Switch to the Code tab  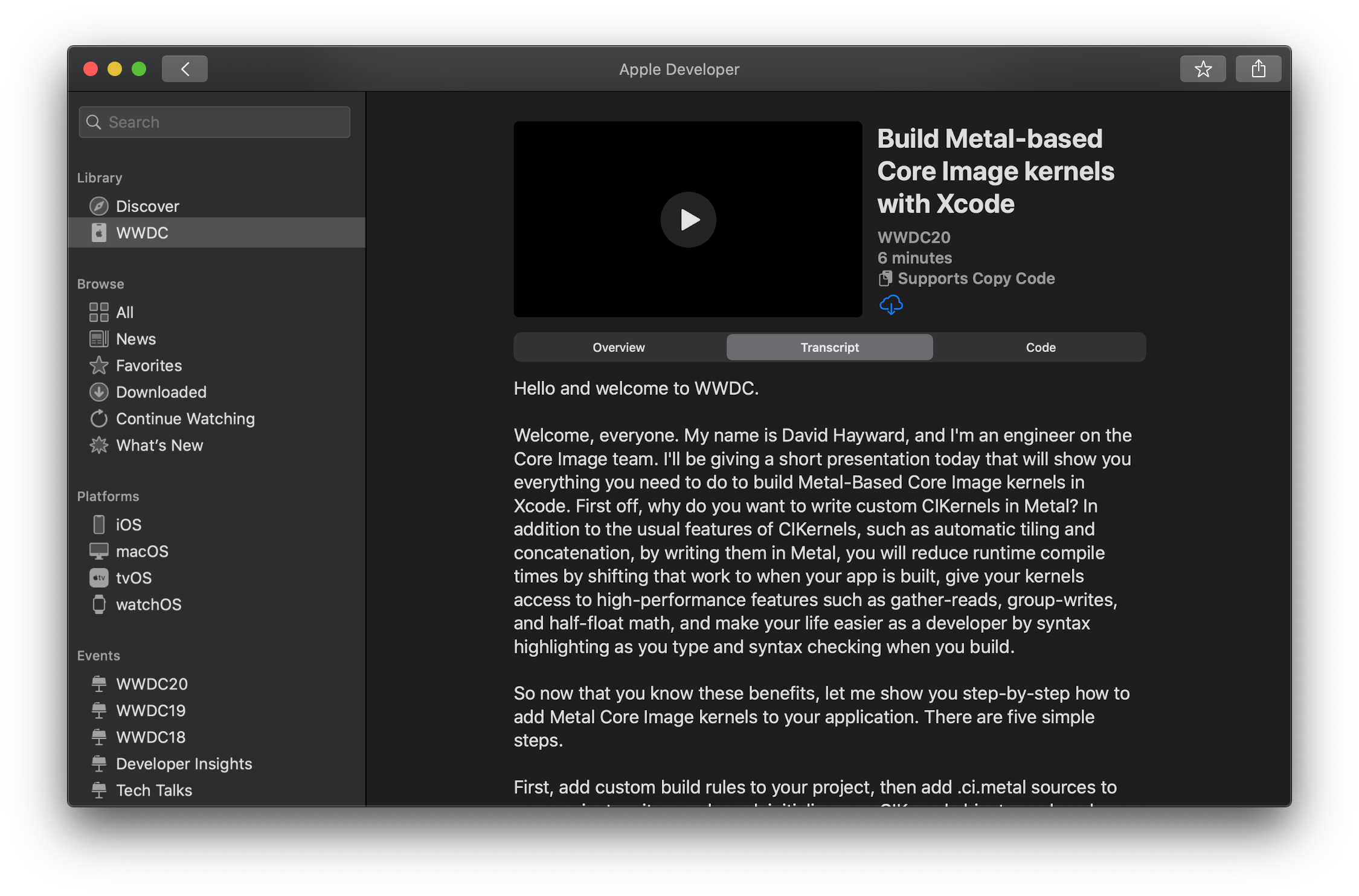1039,347
